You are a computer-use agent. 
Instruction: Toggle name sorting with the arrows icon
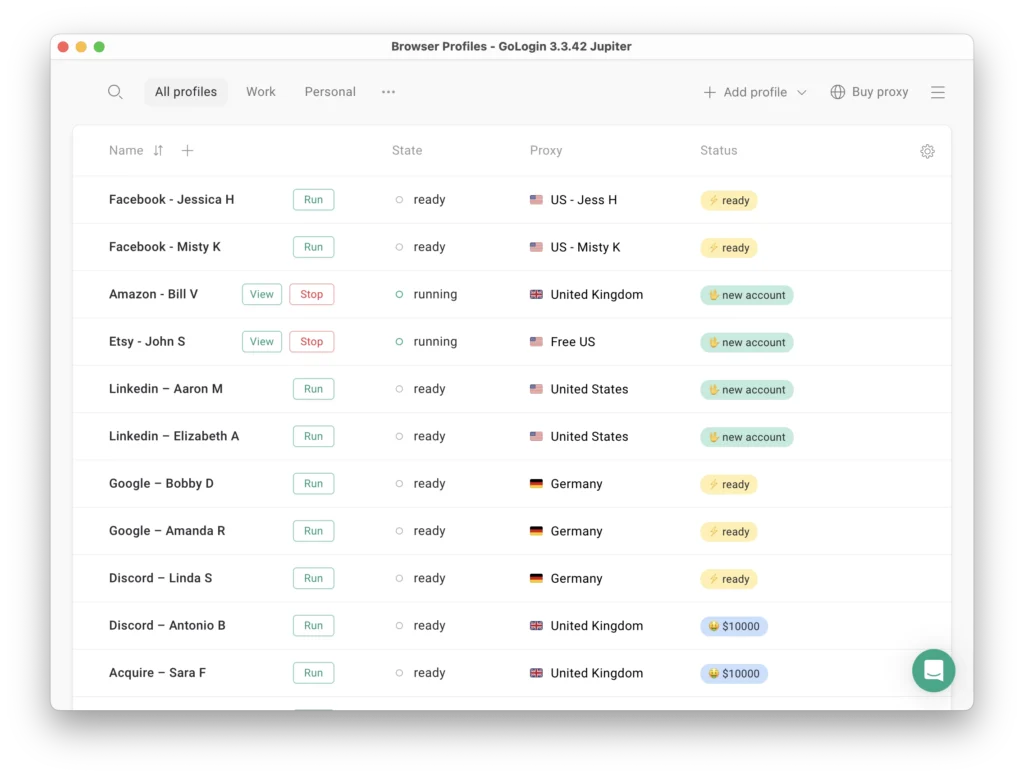click(158, 150)
